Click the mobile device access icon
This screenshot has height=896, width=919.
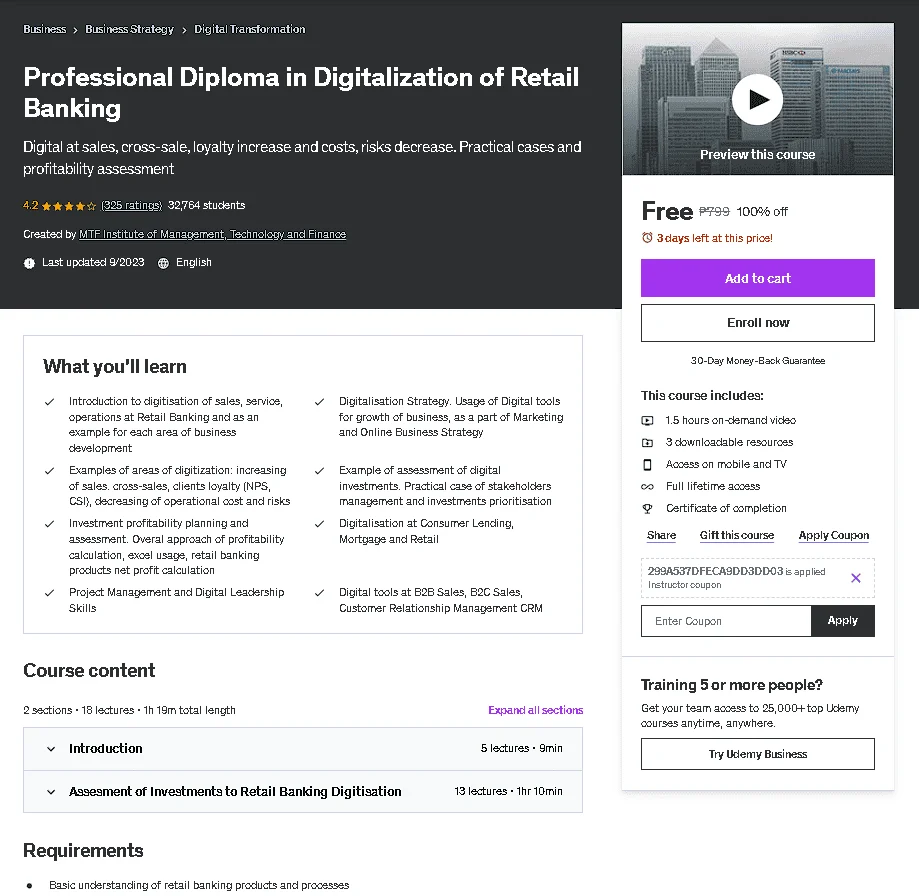pos(647,464)
